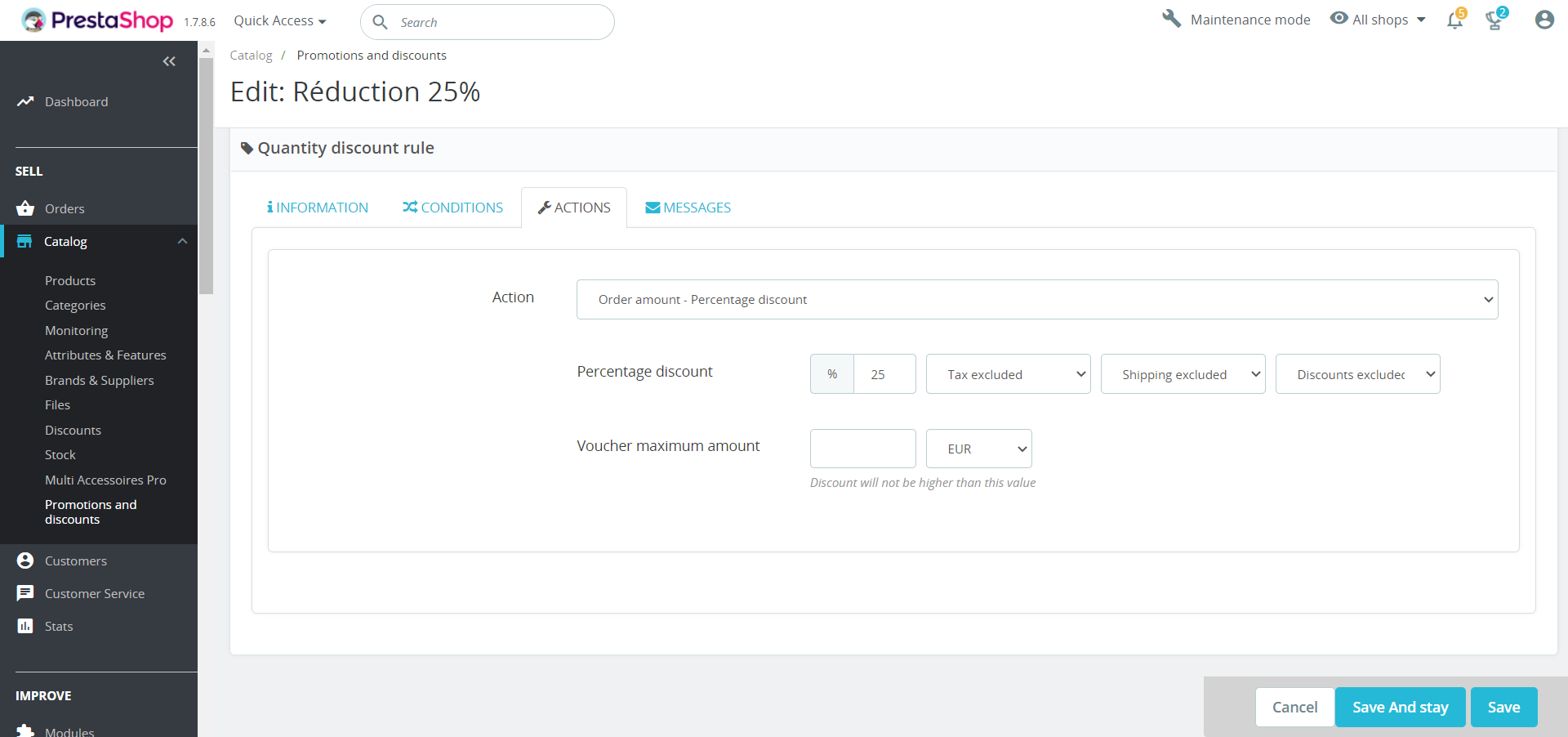Viewport: 1568px width, 737px height.
Task: Switch to the Information tab
Action: pyautogui.click(x=318, y=208)
